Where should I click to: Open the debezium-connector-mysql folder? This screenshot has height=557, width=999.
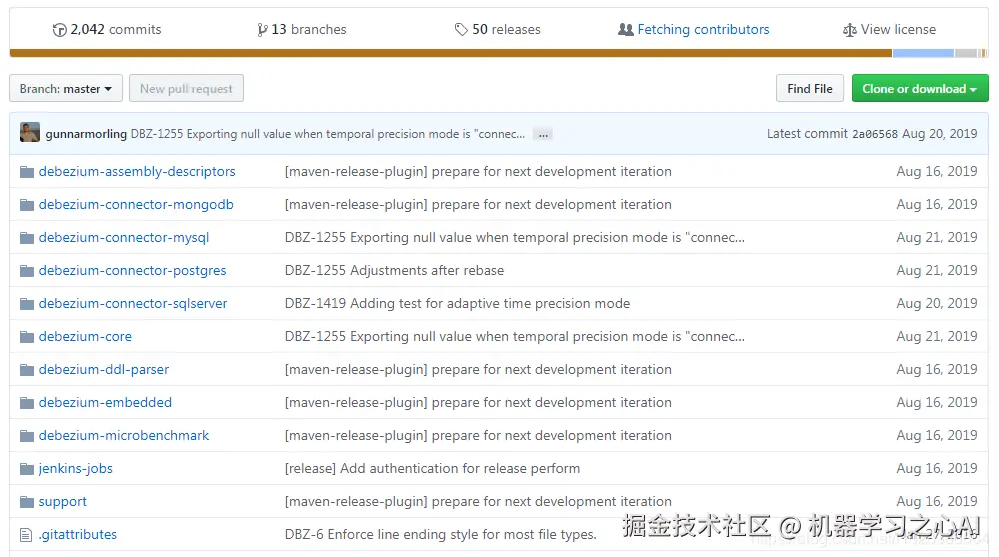[x=124, y=238]
